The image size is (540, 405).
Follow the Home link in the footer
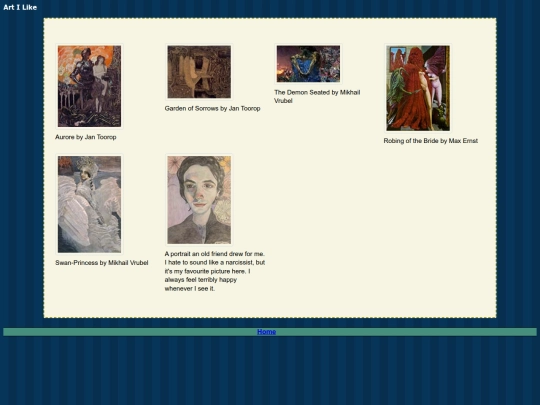(267, 332)
